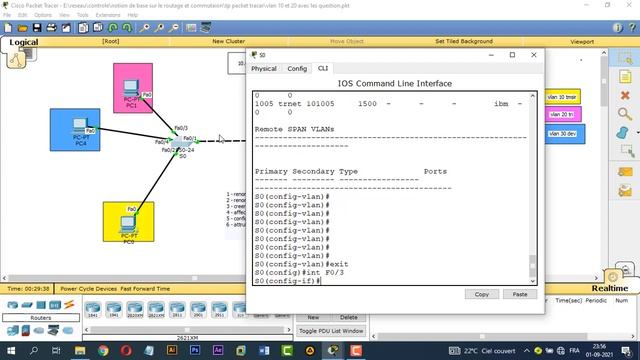Screen dimensions: 640x360
Task: Select the Add Simple PDU envelope
Action: (625, 172)
